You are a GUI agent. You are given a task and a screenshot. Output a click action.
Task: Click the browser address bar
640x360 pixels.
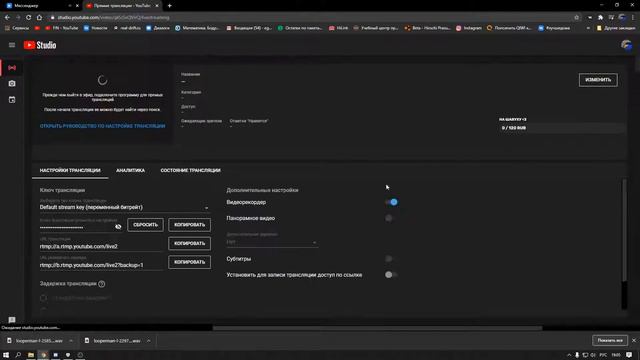point(310,18)
